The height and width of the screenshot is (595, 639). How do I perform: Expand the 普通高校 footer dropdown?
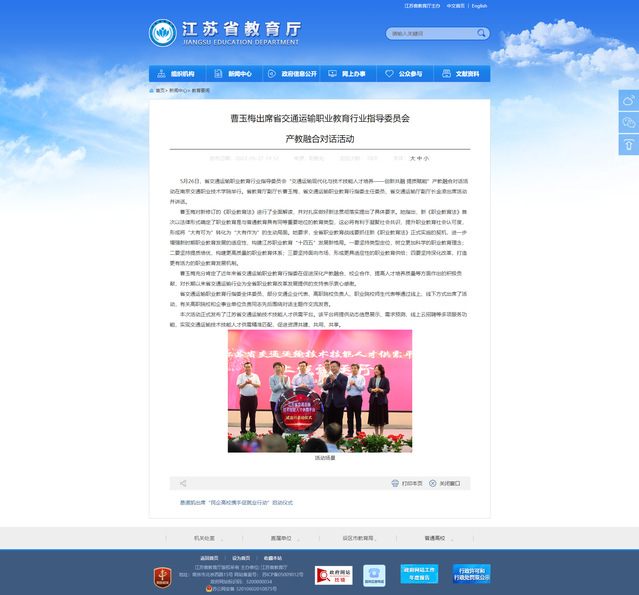[434, 537]
